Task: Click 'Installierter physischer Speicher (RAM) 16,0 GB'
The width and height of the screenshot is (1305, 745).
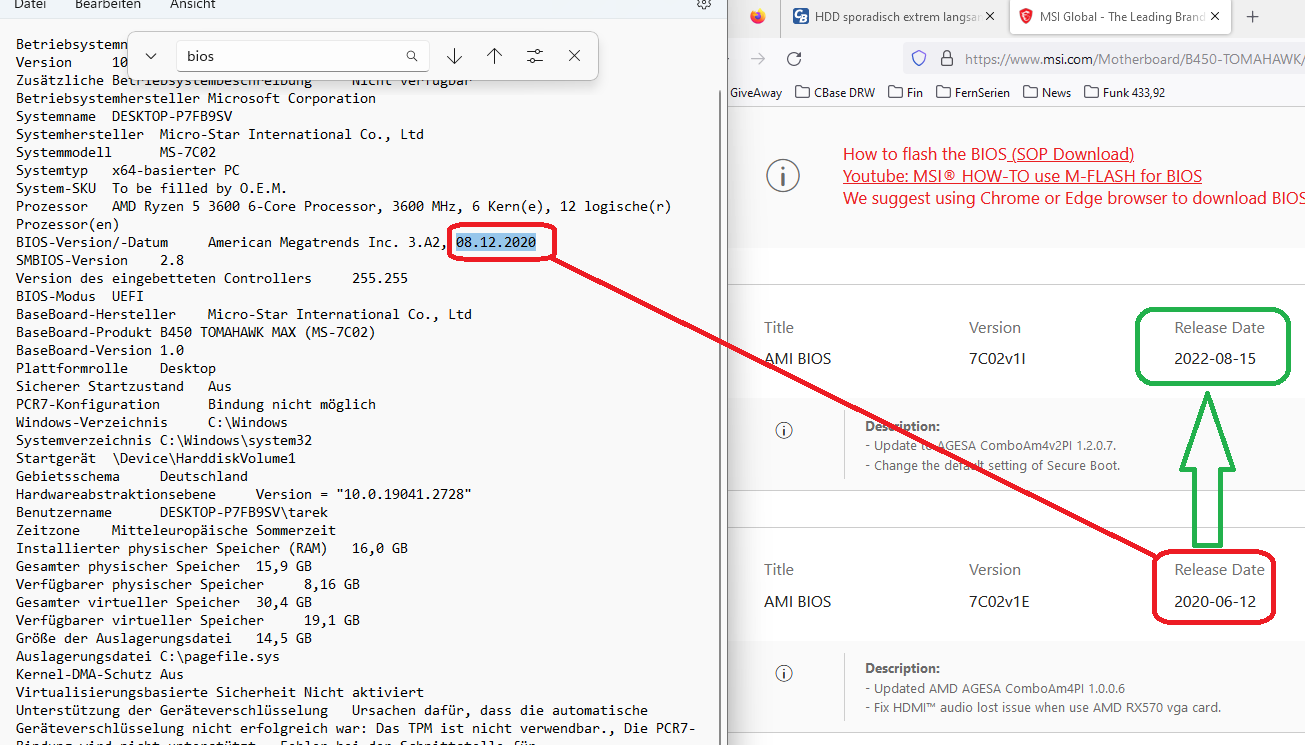Action: 212,548
